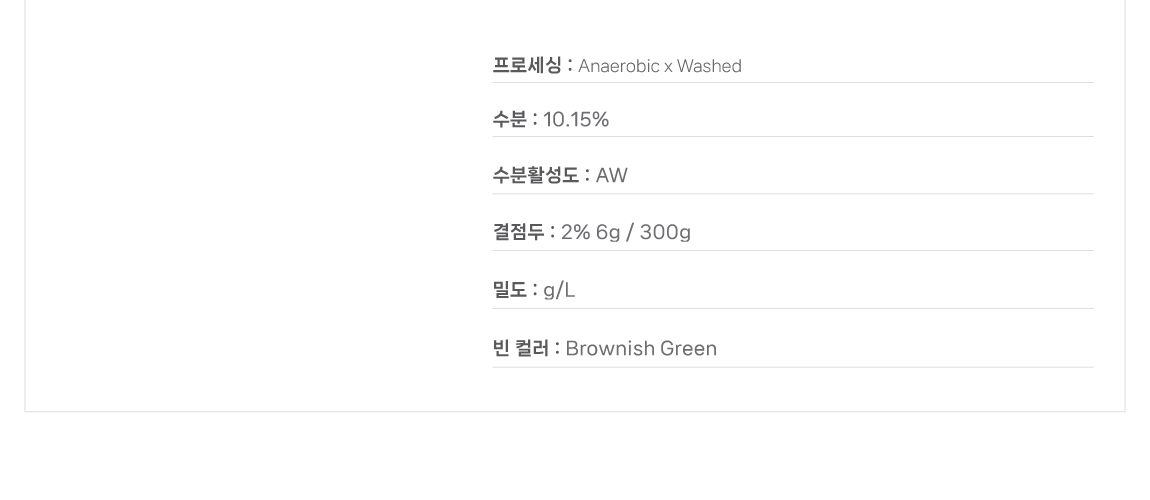Click the 프로세싱 label
The image size is (1150, 500).
[527, 66]
